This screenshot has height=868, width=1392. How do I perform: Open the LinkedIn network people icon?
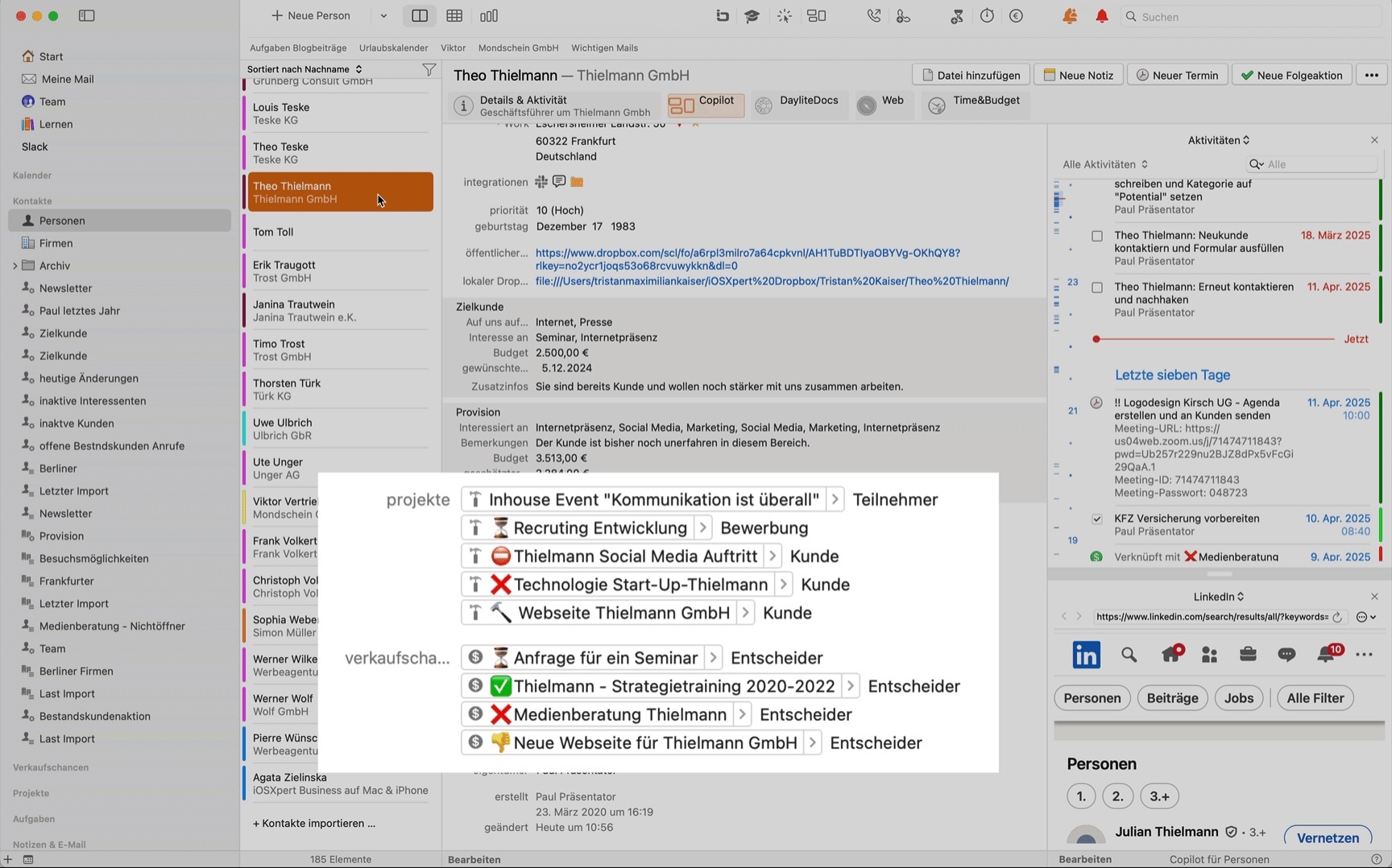tap(1209, 655)
